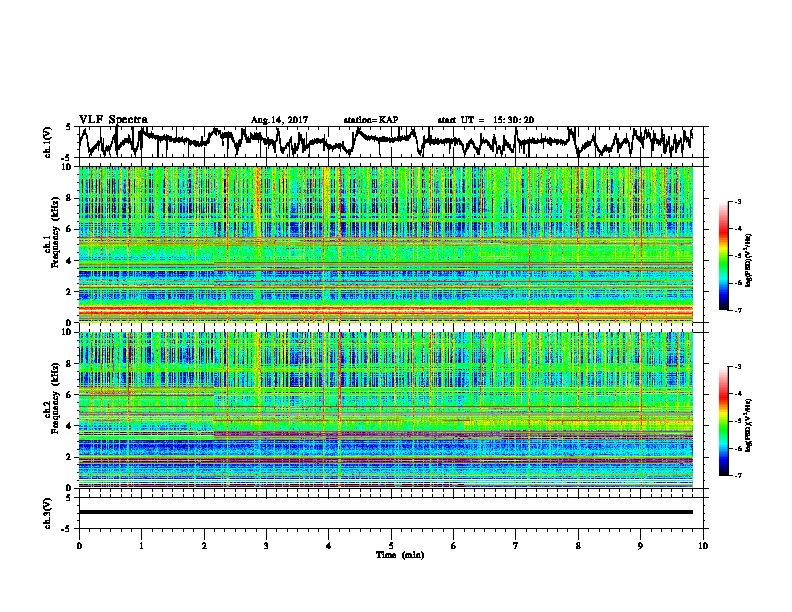The image size is (792, 612).
Task: Click the ch.1 color scale PSD unit label
Action: point(749,260)
